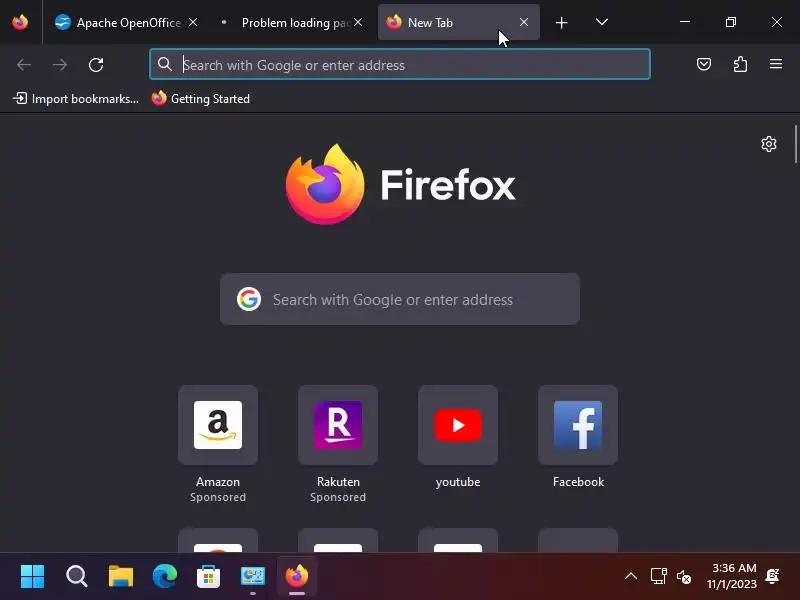
Task: Open the Windows Start menu
Action: click(x=33, y=577)
